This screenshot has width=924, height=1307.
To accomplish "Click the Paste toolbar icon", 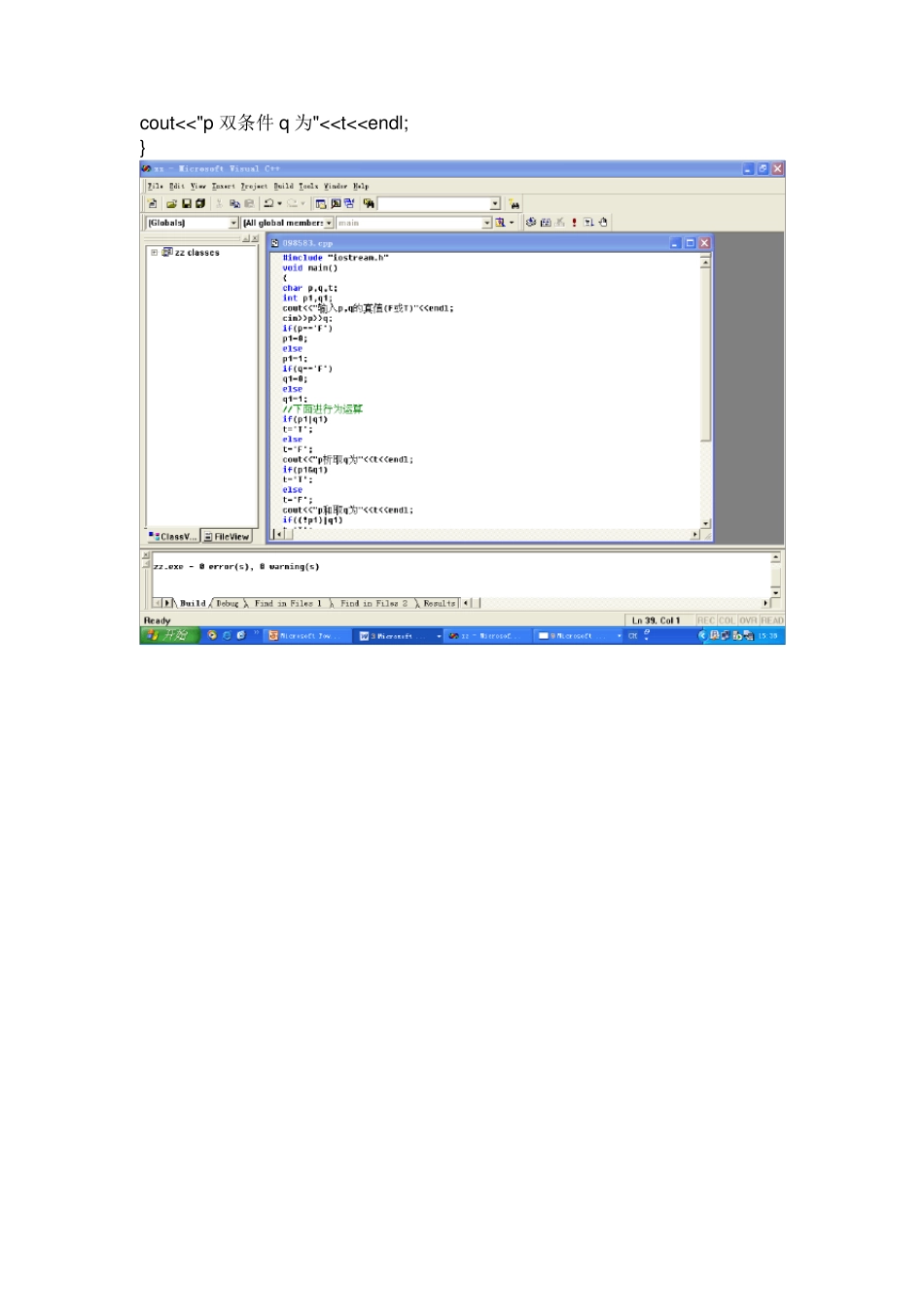I will 249,203.
